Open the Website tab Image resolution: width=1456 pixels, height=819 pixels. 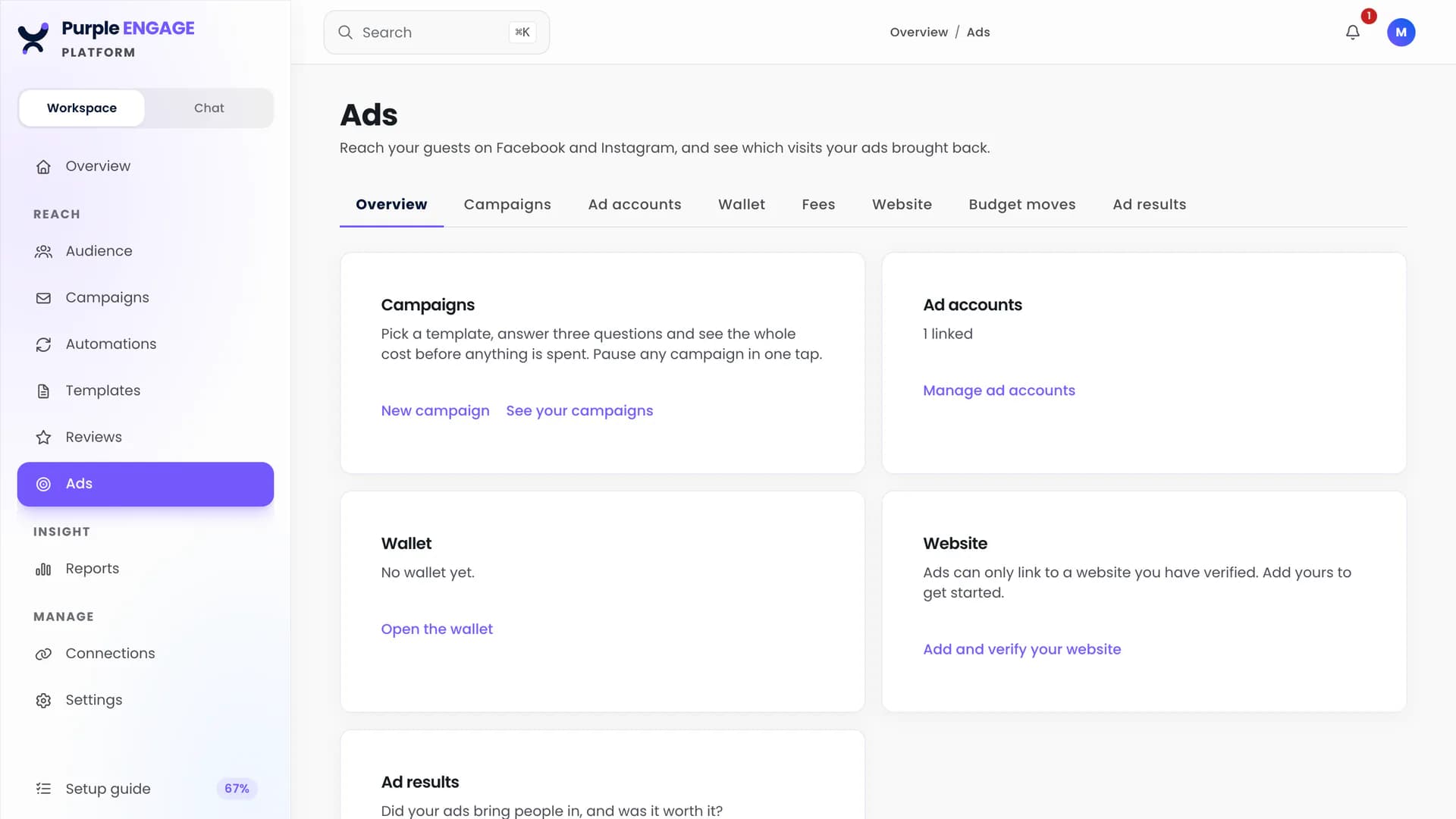(902, 205)
